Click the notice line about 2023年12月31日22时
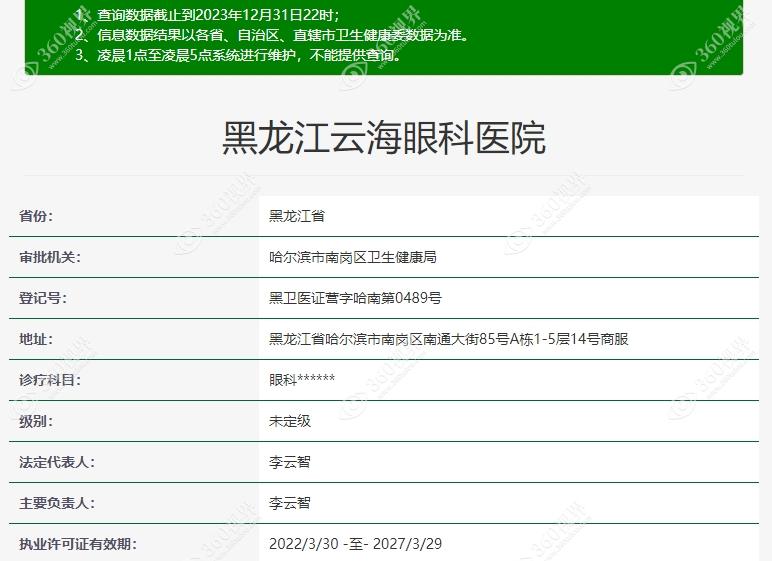Screen dimensions: 772x561 [208, 15]
